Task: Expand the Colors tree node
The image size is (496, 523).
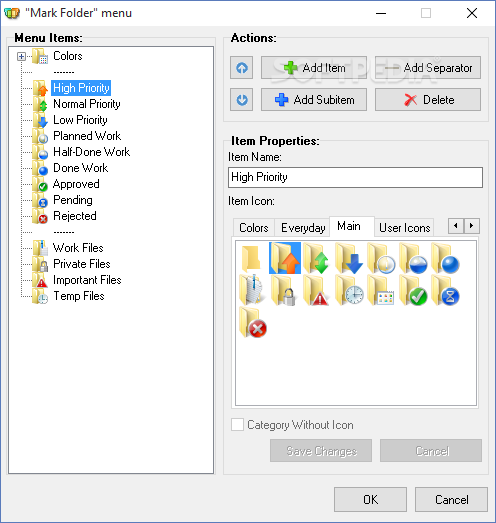Action: click(21, 56)
